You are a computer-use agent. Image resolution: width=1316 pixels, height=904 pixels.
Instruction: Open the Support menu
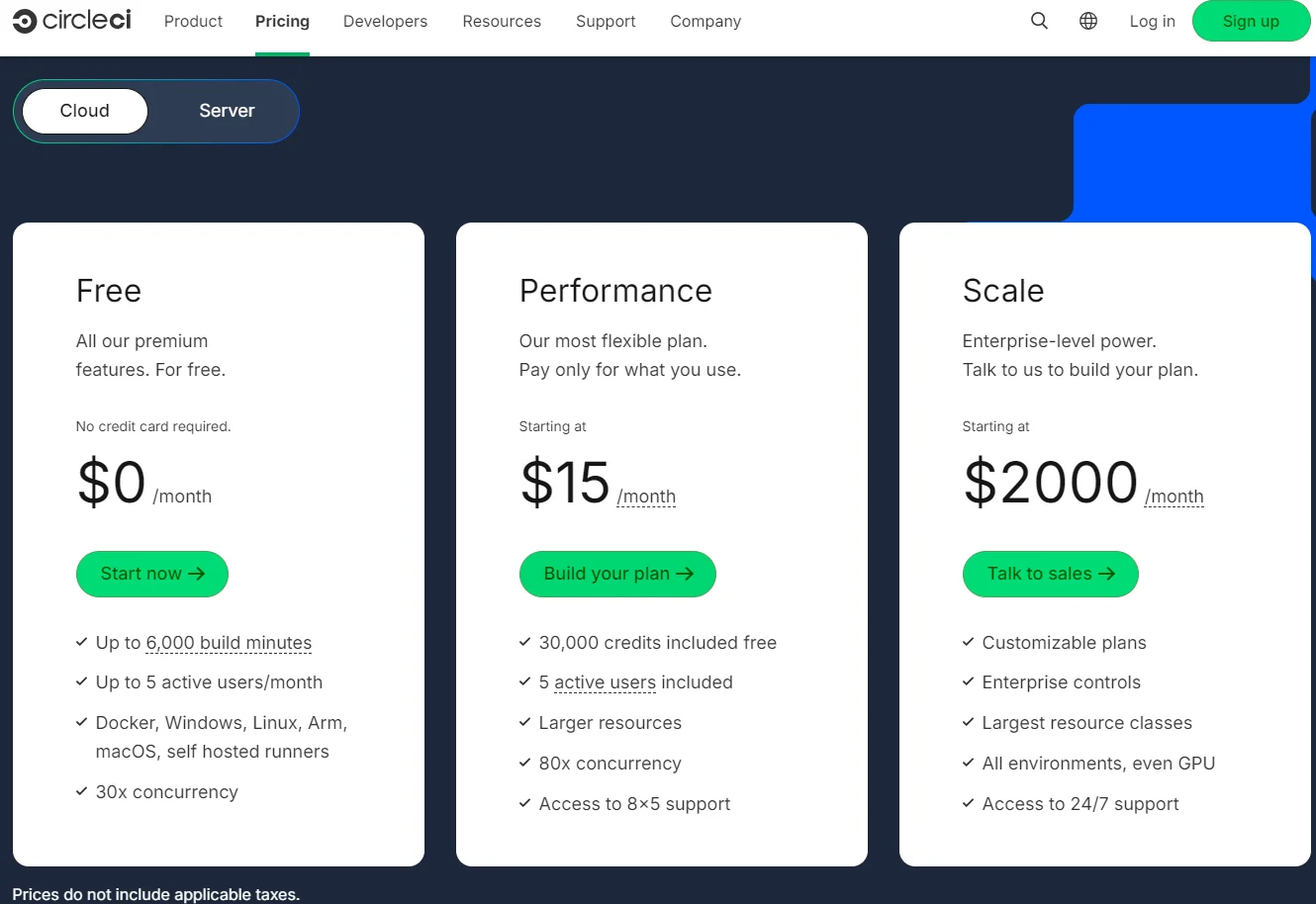coord(606,21)
